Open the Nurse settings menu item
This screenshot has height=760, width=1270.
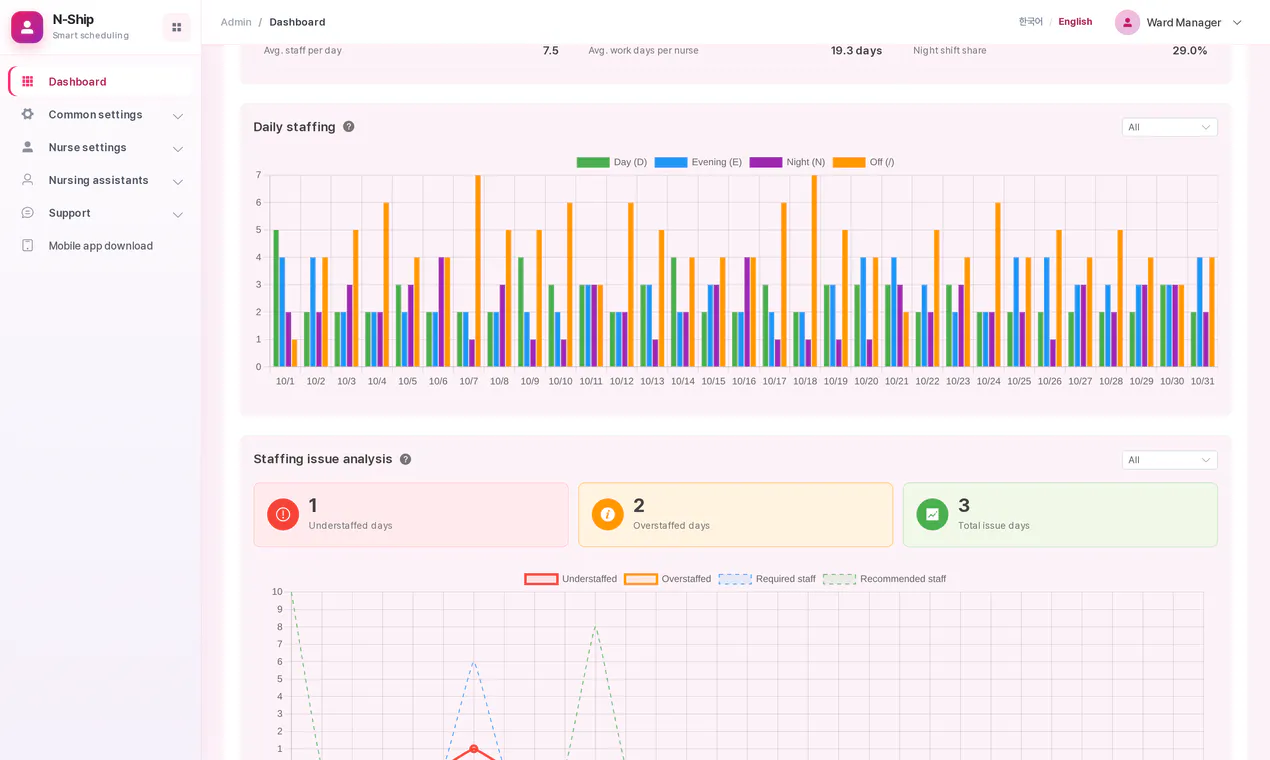point(100,148)
